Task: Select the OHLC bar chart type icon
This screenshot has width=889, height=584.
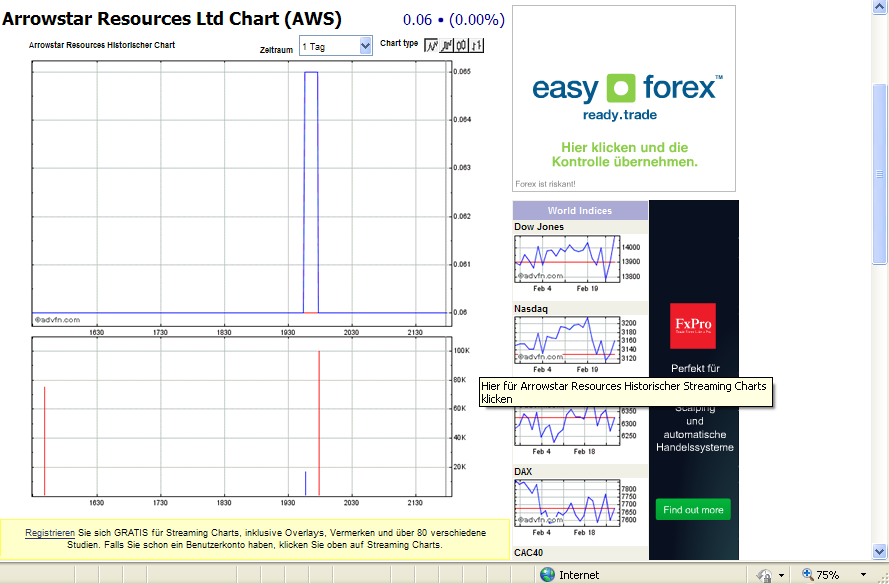Action: 478,46
